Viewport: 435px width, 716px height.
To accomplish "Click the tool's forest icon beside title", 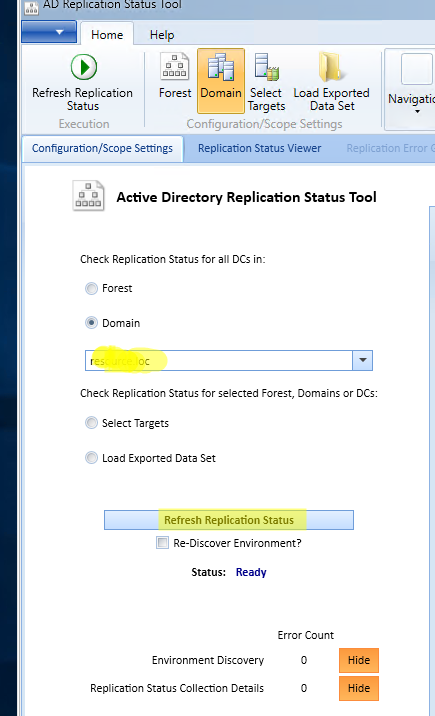I will coord(88,196).
